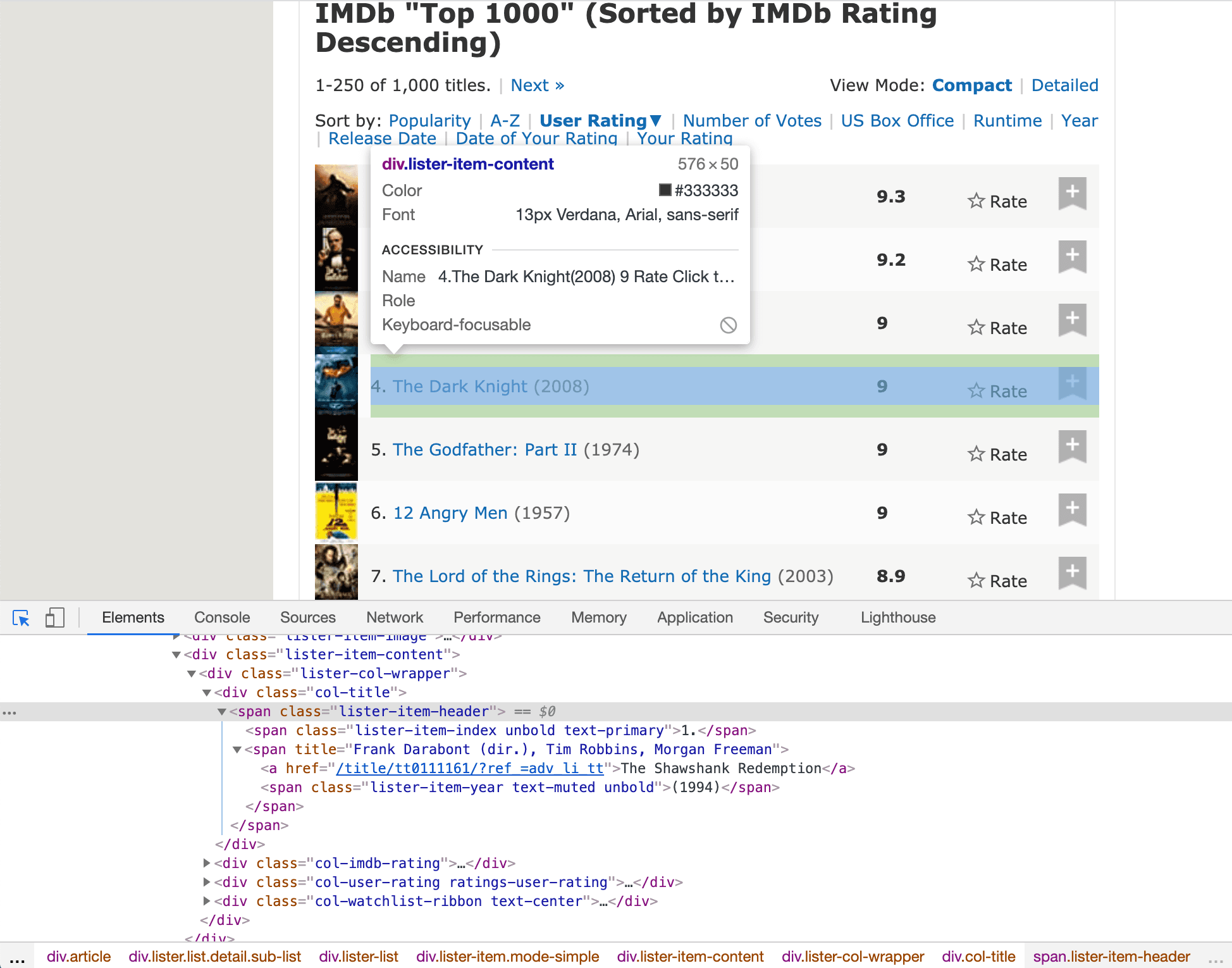Viewport: 1232px width, 968px height.
Task: Add The Godfather: Part II to watchlist
Action: tap(1073, 446)
